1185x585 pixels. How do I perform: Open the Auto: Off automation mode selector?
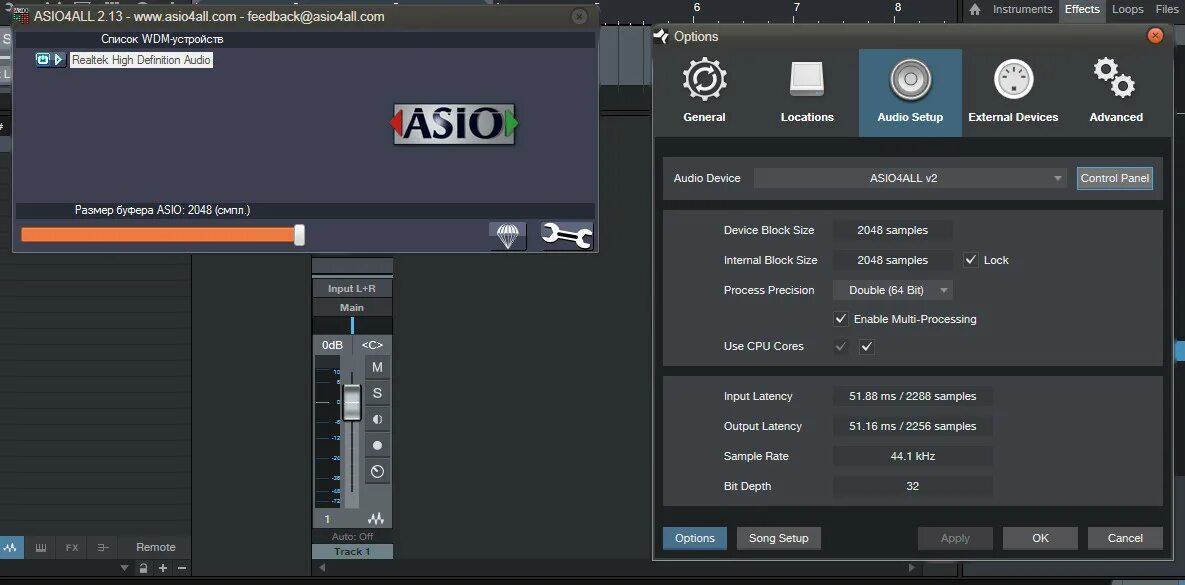coord(352,537)
